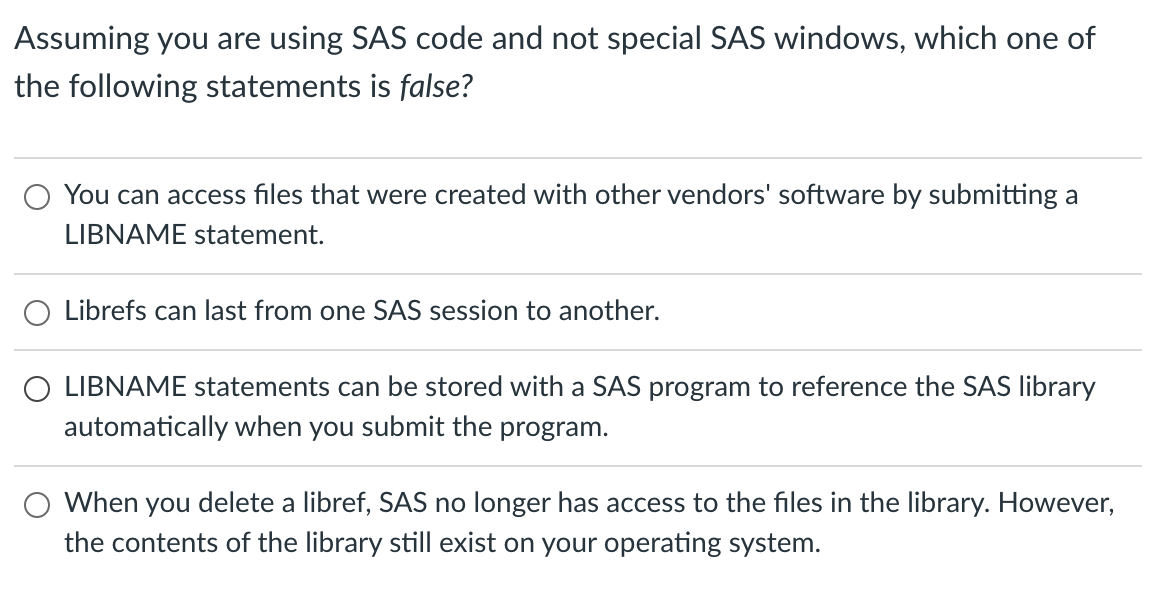Click the word "However," in the last option
This screenshot has width=1170, height=602.
[1057, 504]
